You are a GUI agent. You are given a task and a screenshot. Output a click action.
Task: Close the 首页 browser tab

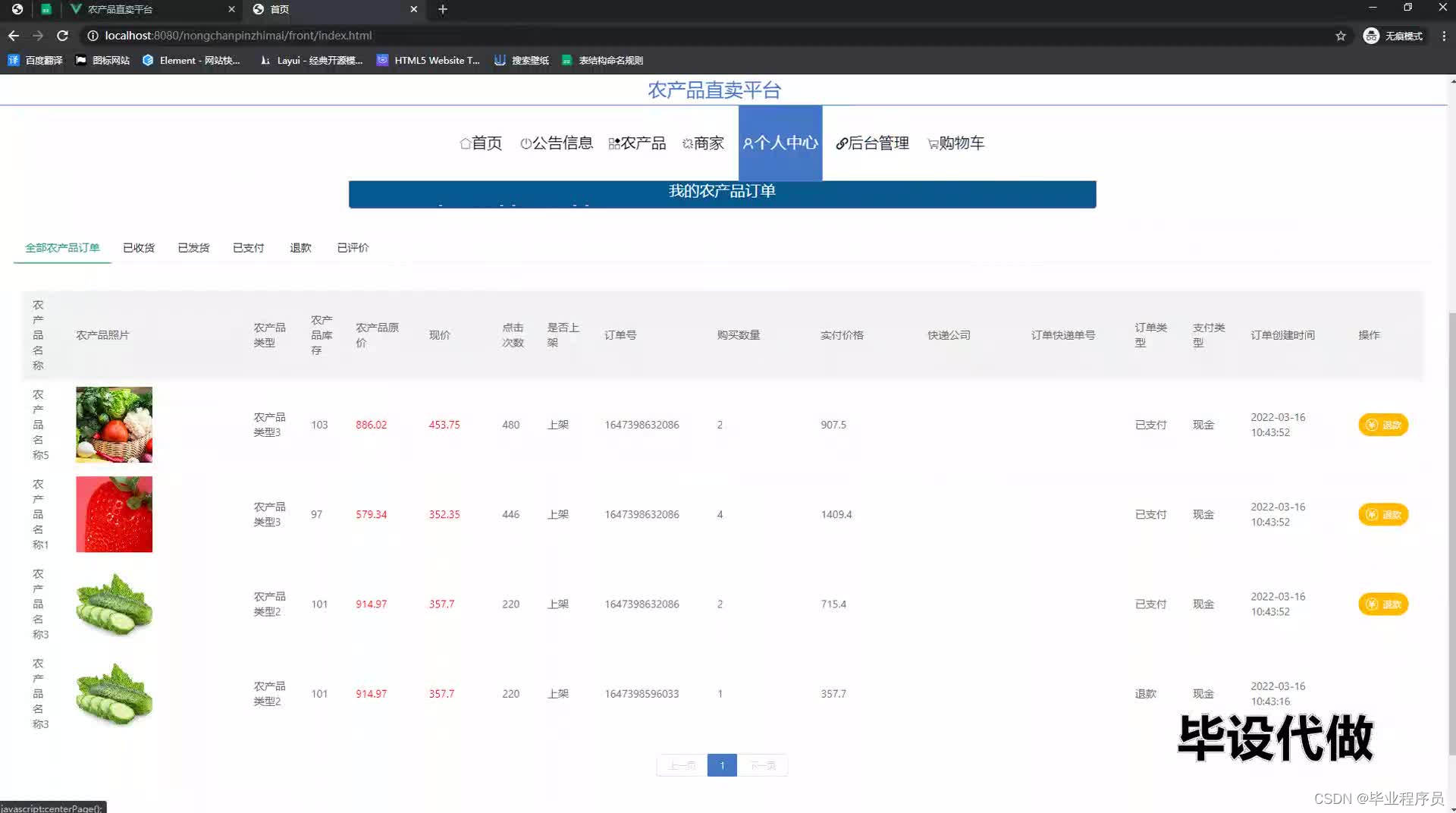coord(413,9)
